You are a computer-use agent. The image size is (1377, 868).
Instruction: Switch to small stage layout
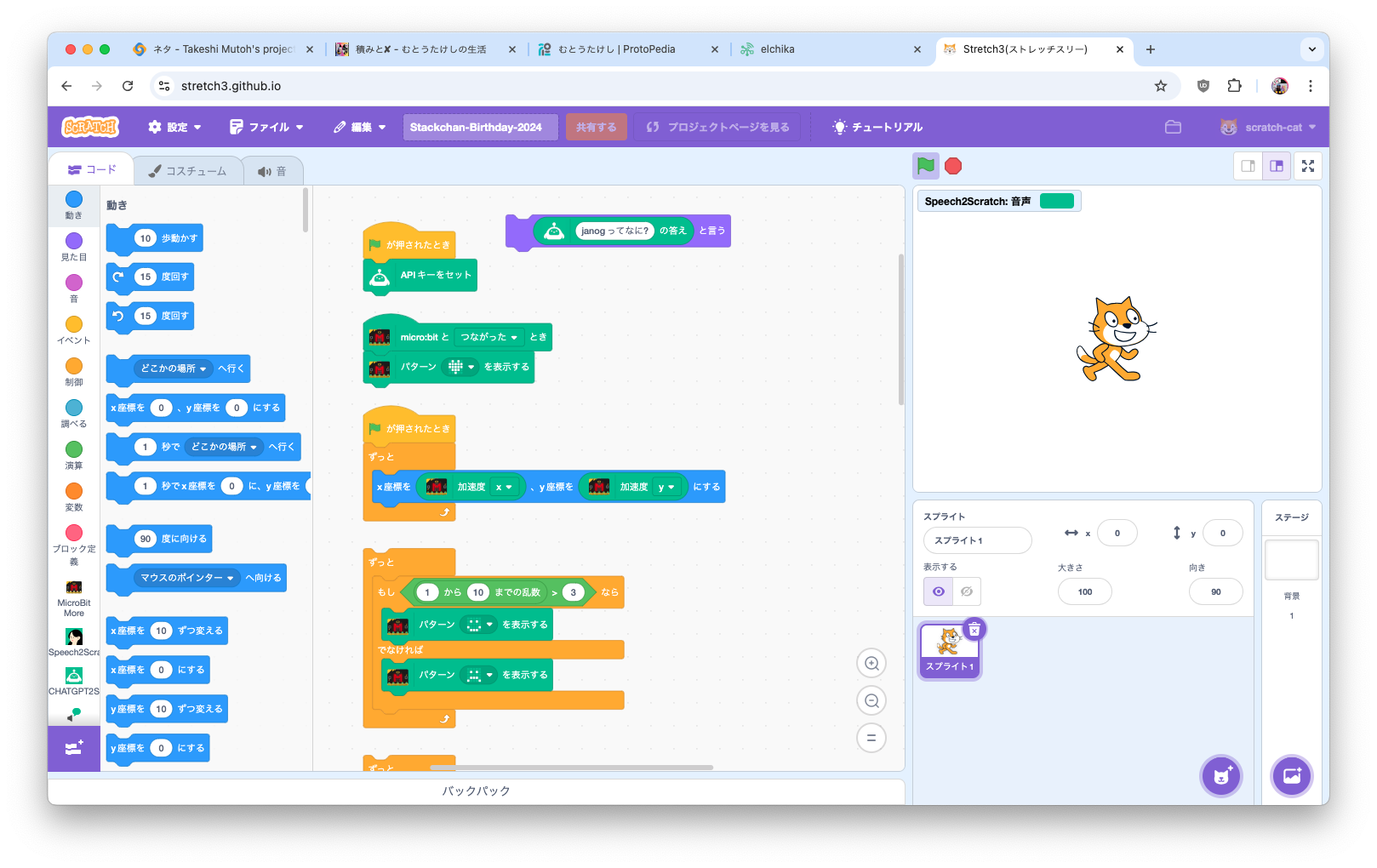coord(1248,166)
